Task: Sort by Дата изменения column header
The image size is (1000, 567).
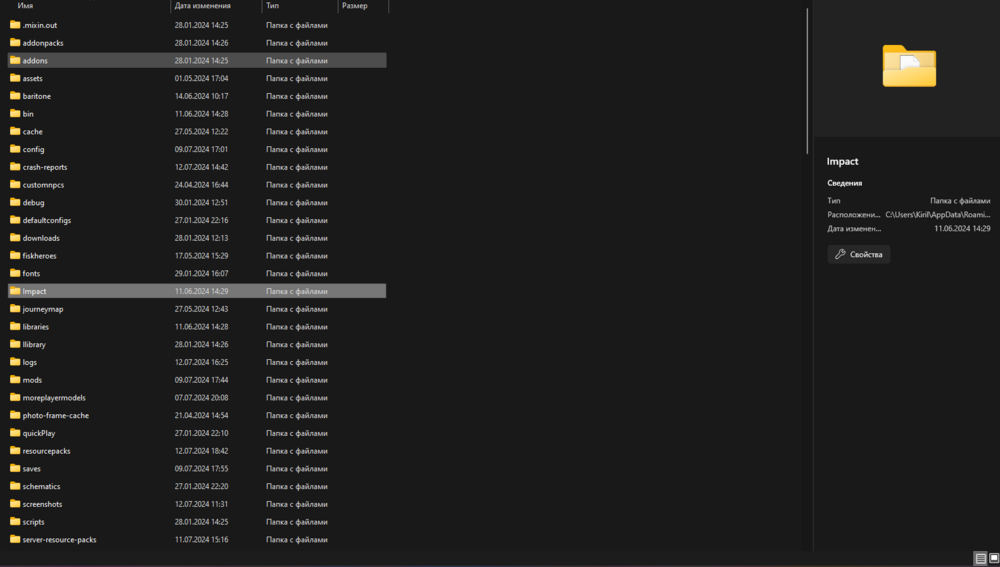Action: (x=203, y=6)
